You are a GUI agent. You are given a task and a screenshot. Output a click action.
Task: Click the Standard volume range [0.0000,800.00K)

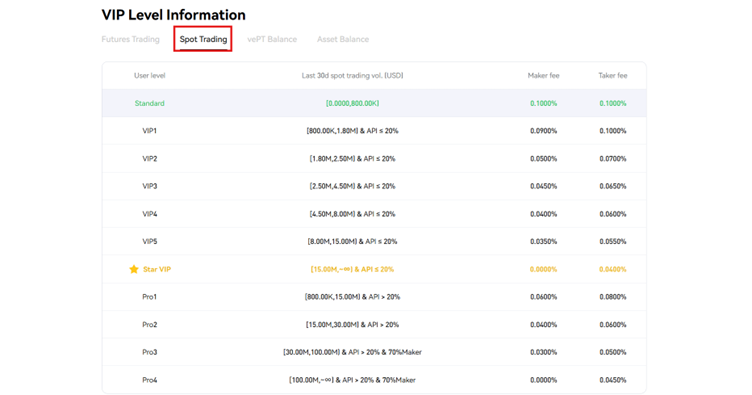point(352,103)
